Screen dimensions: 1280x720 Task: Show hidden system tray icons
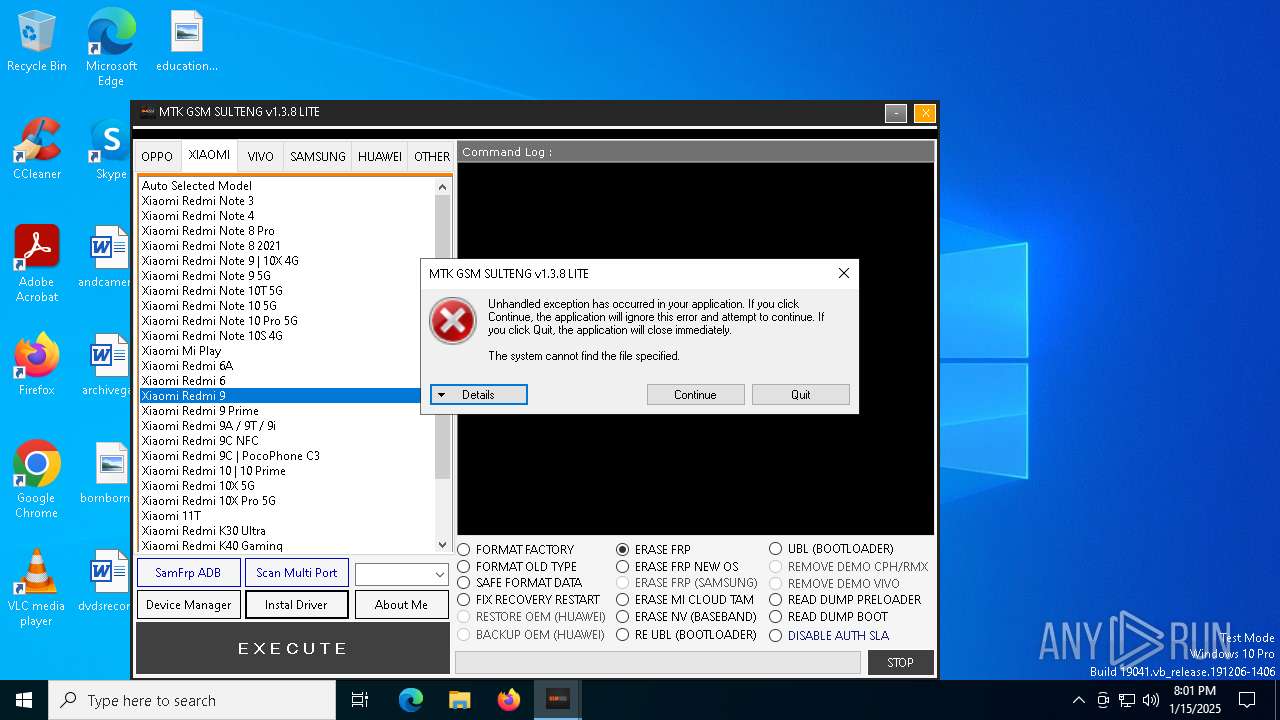tap(1078, 700)
